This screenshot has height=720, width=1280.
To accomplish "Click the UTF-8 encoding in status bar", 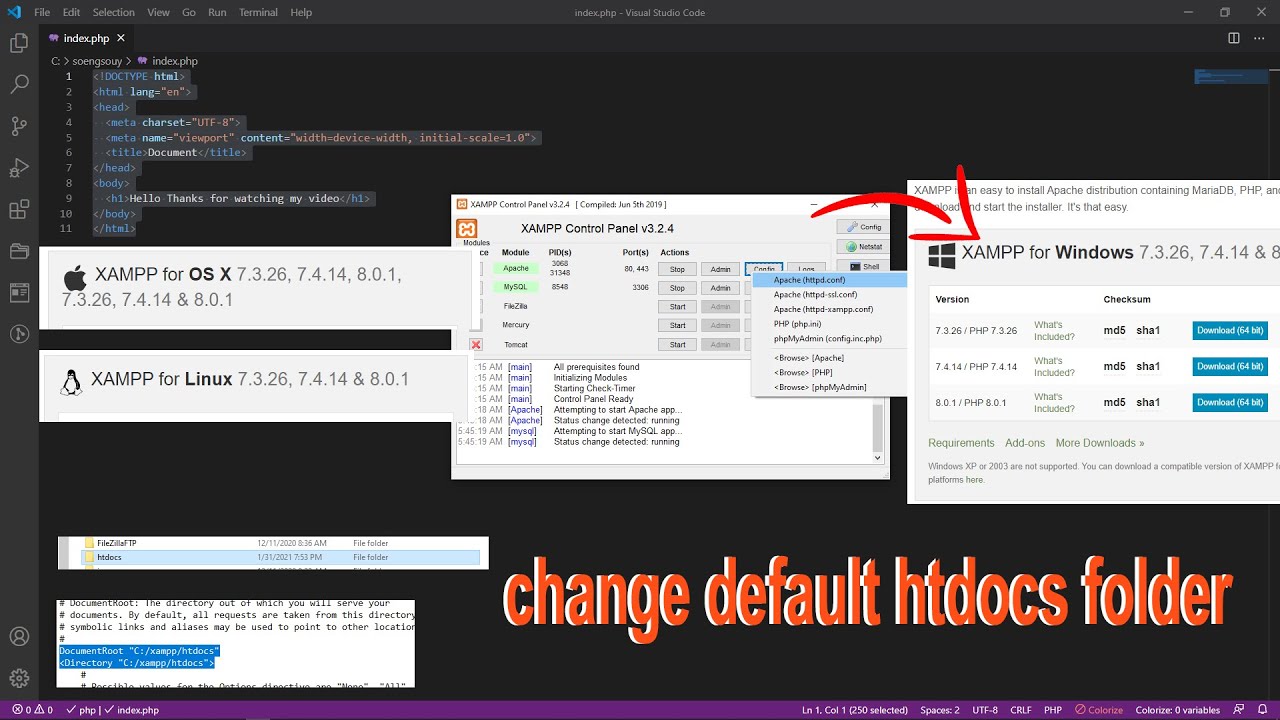I will (985, 710).
